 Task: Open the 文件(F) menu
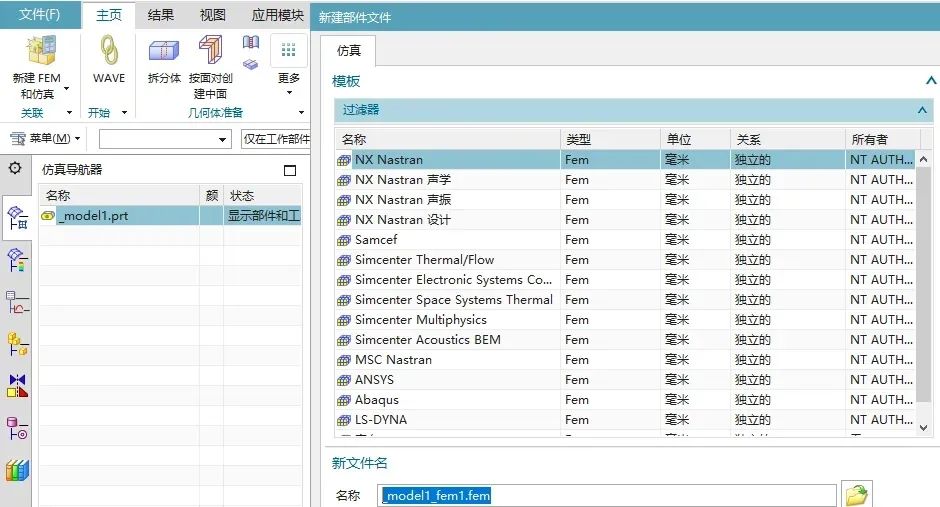click(x=40, y=14)
